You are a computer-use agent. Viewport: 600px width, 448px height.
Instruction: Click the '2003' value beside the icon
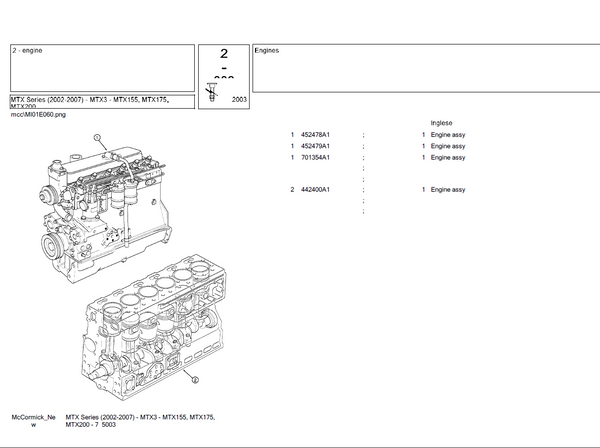239,99
